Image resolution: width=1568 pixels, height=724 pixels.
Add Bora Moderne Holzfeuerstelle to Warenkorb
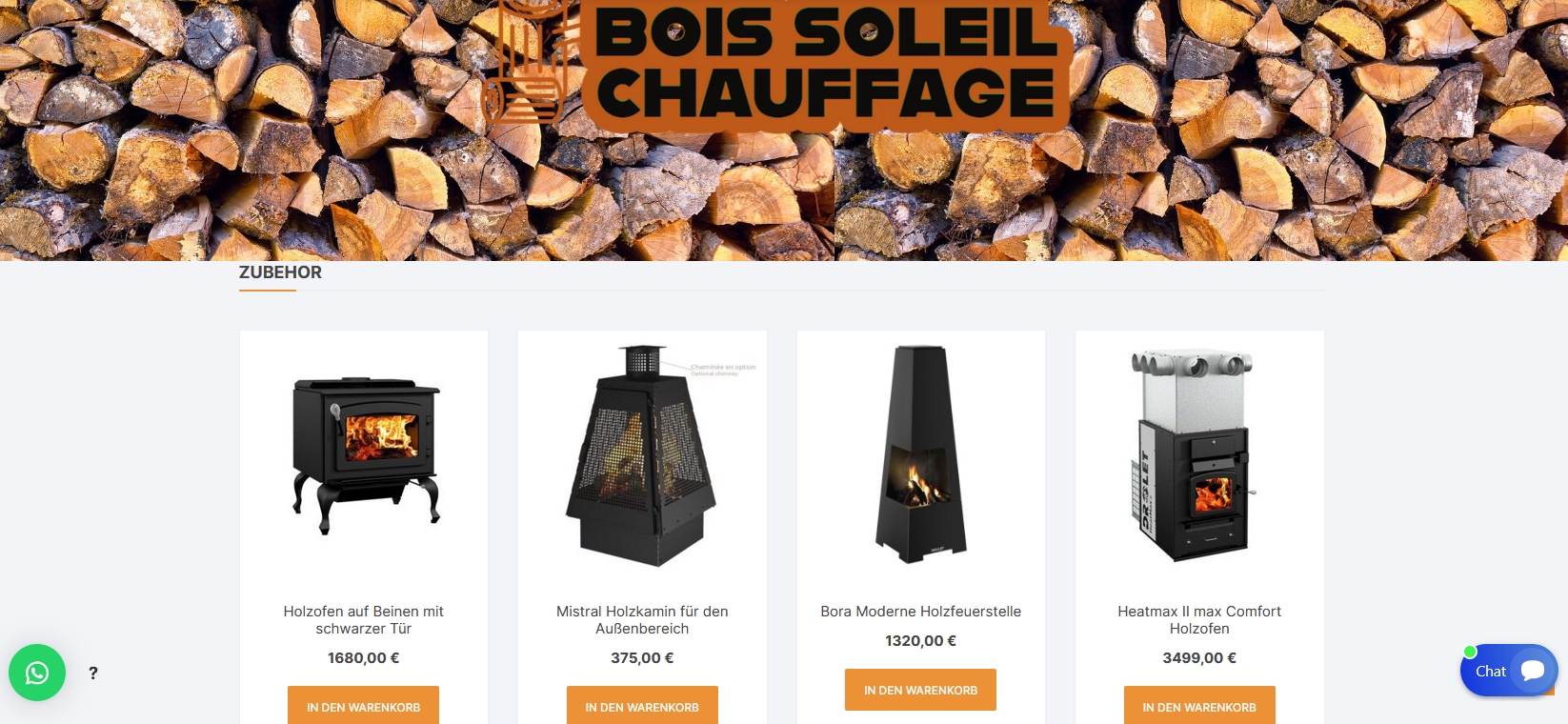[x=920, y=690]
